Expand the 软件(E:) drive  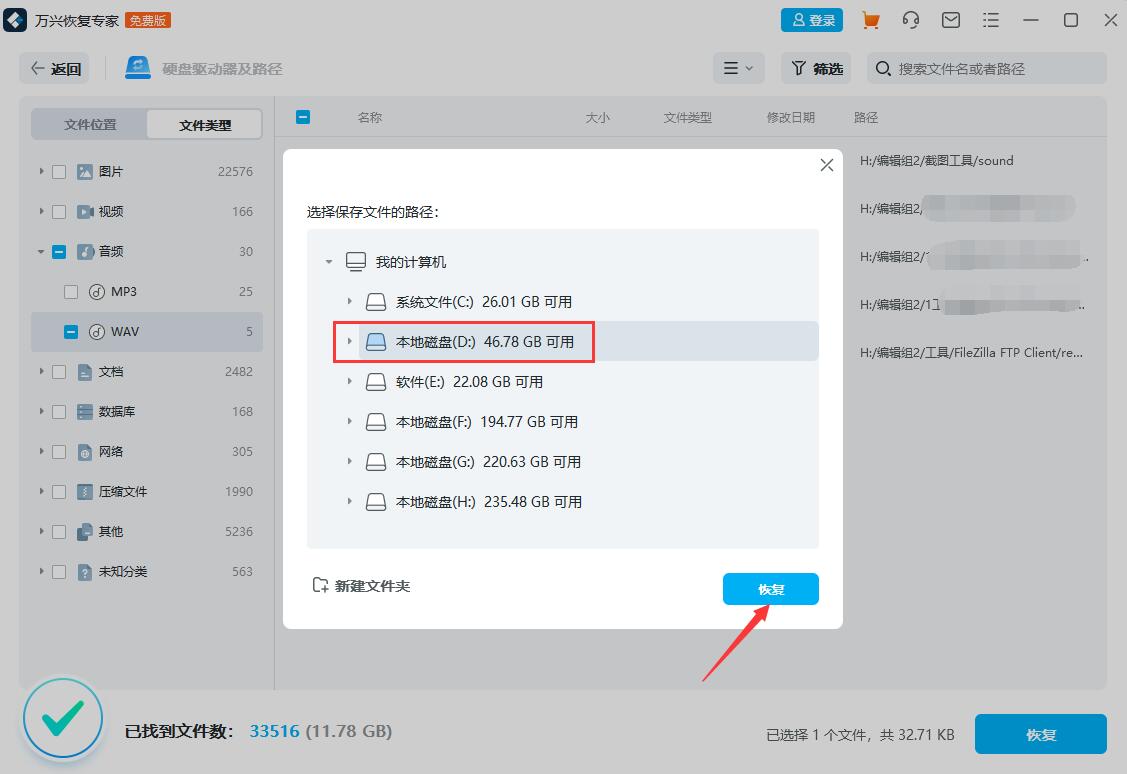[349, 381]
